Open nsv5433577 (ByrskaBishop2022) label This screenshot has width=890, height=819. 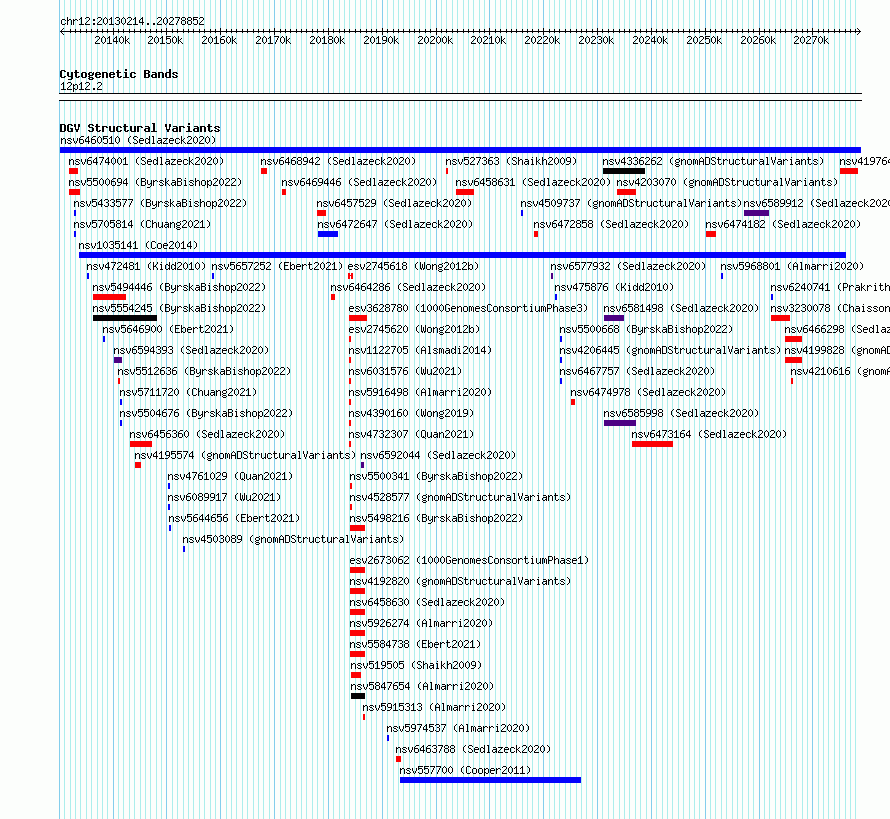[160, 203]
